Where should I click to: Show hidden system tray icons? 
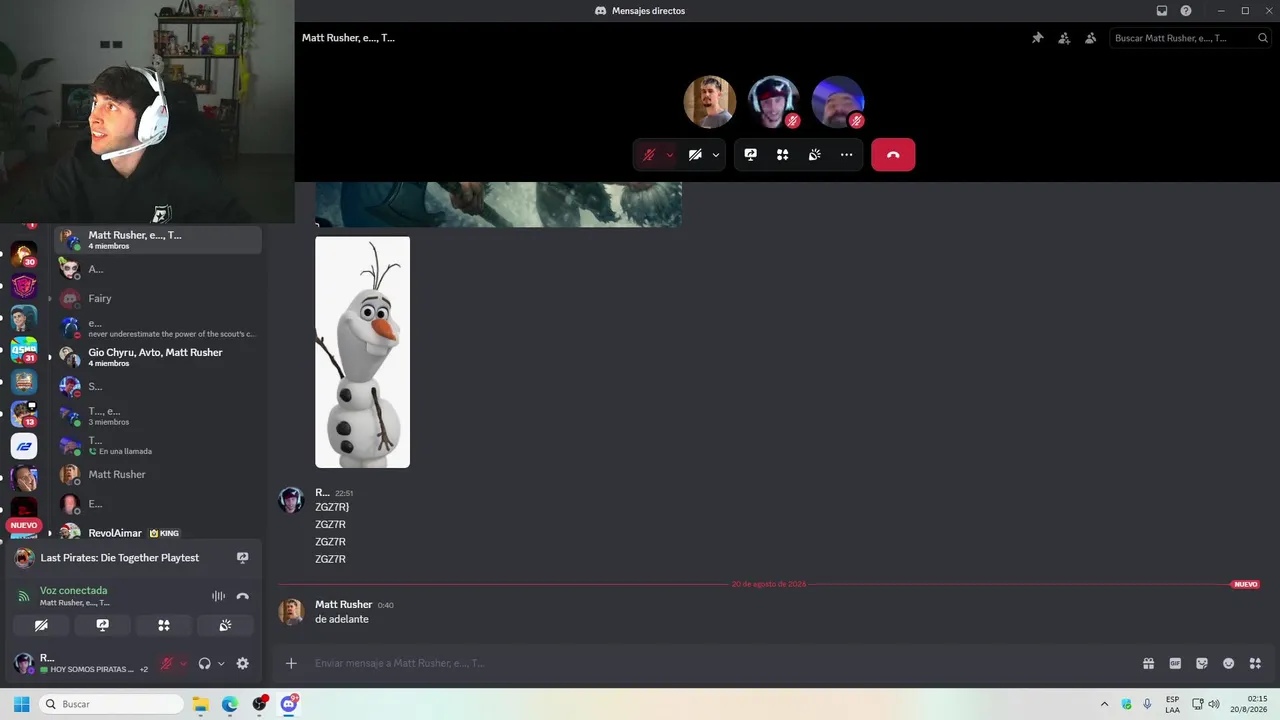point(1104,704)
